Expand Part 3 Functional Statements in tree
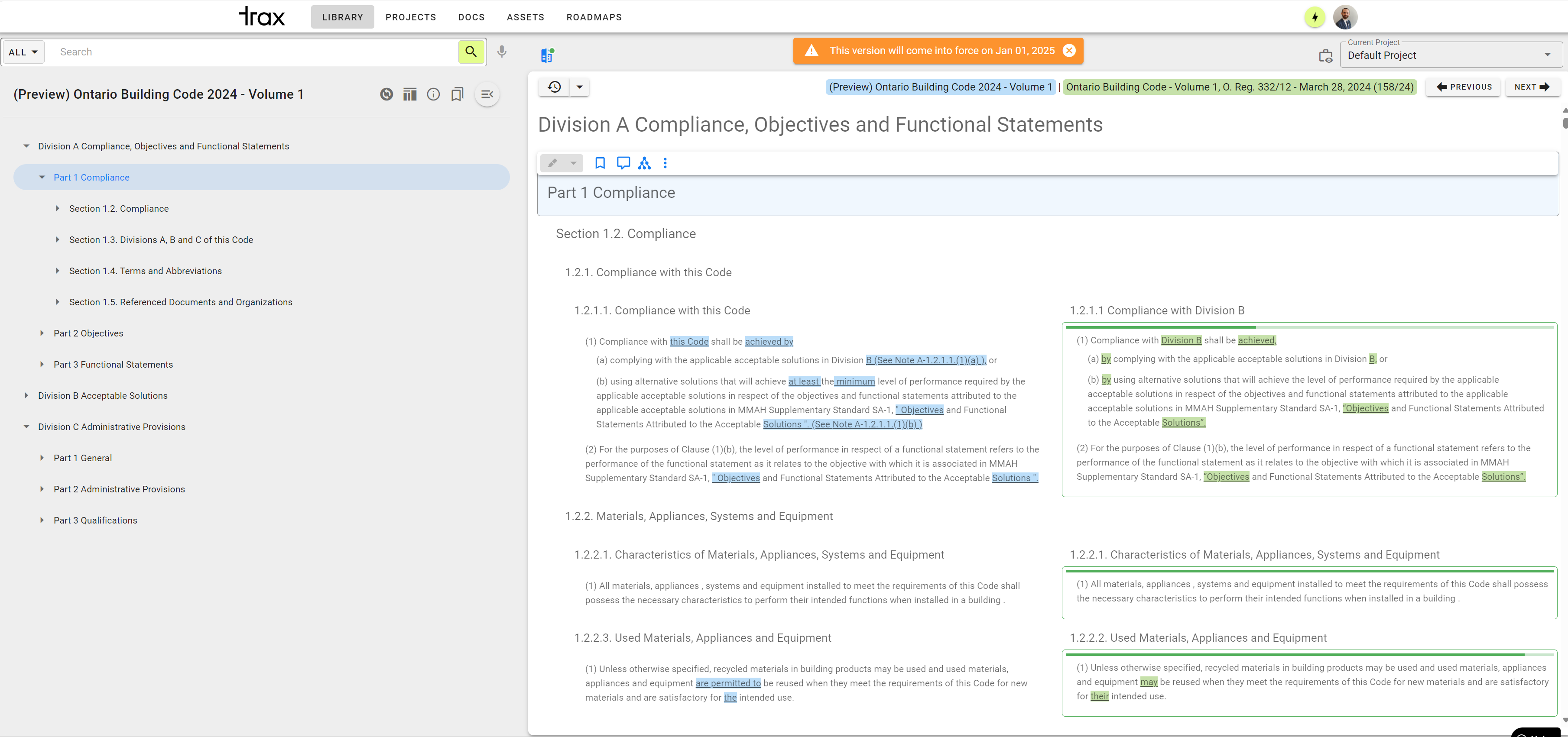This screenshot has width=1568, height=737. coord(42,364)
